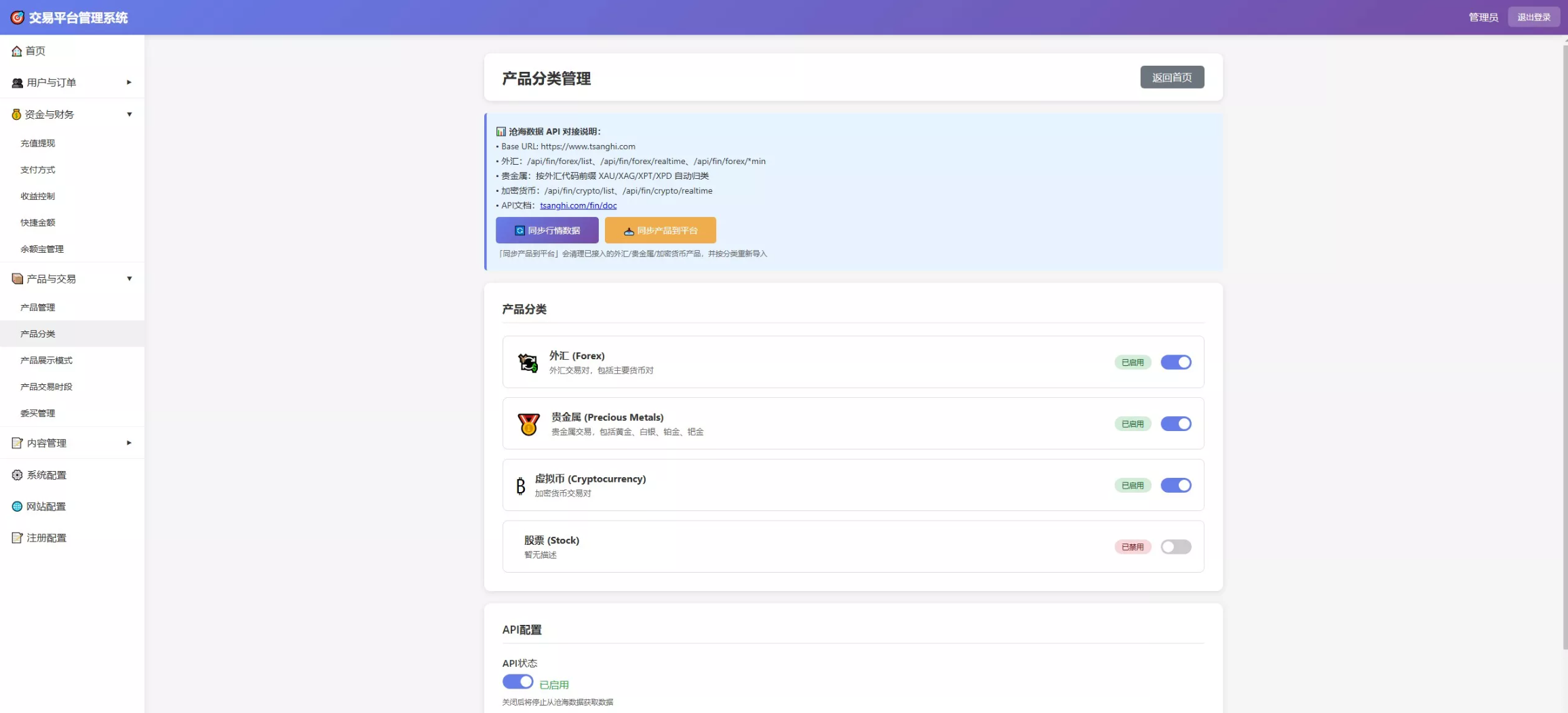This screenshot has width=1568, height=713.
Task: Click the medal icon for 贵金属 category
Action: (528, 424)
